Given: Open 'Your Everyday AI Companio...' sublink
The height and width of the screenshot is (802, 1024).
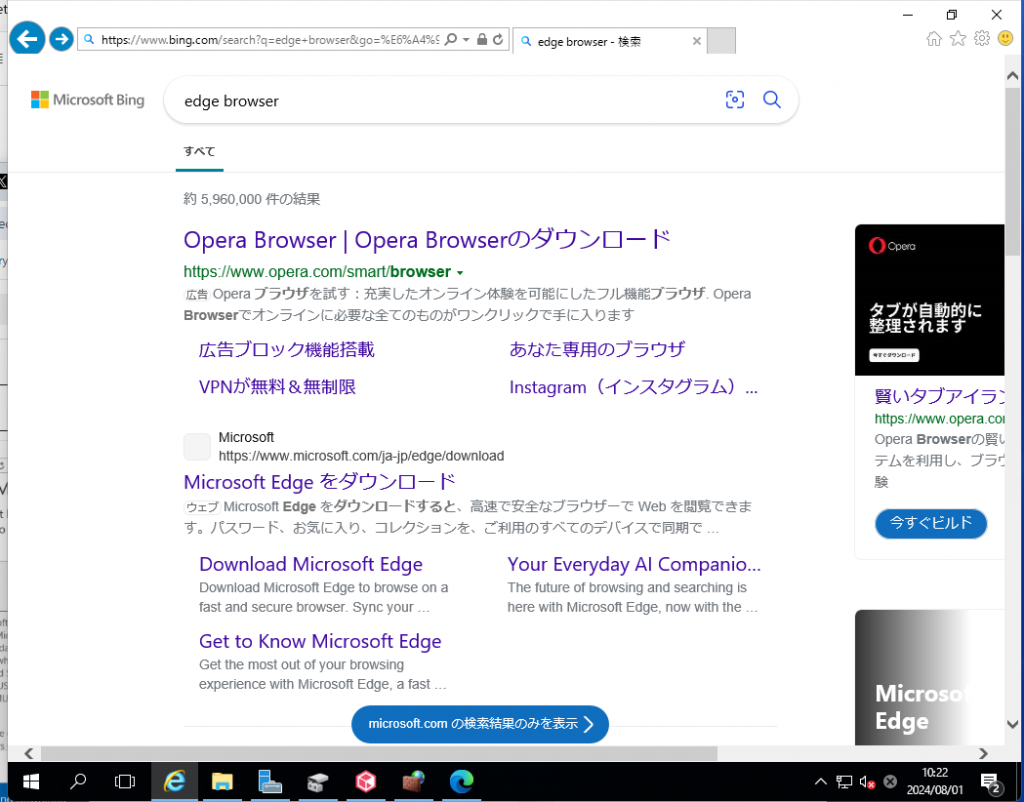Looking at the screenshot, I should pos(634,564).
